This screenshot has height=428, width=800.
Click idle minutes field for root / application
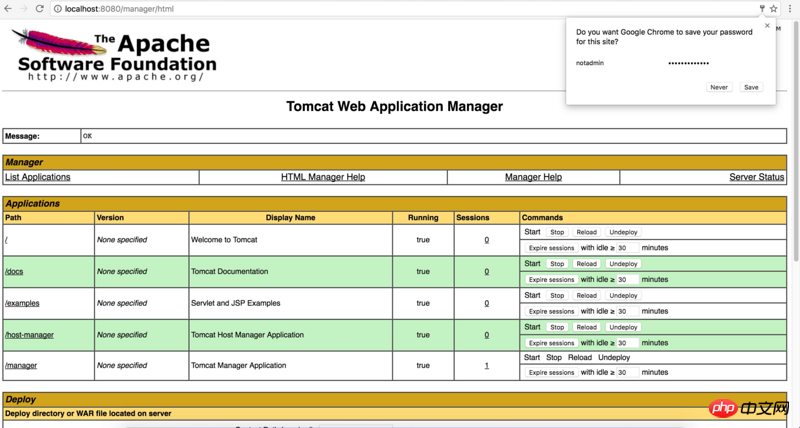click(627, 248)
